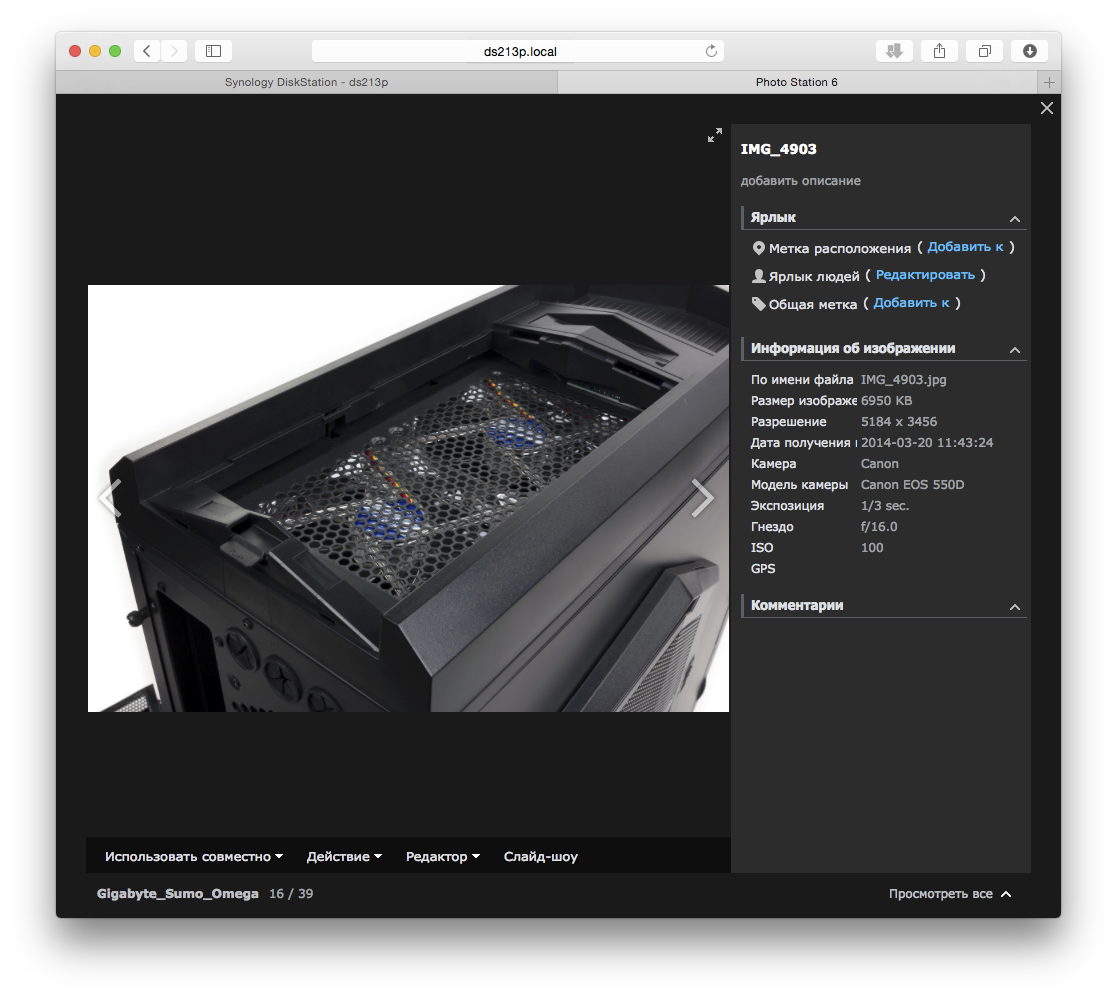Click the date 2014-03-20 11:43:24

coord(927,442)
